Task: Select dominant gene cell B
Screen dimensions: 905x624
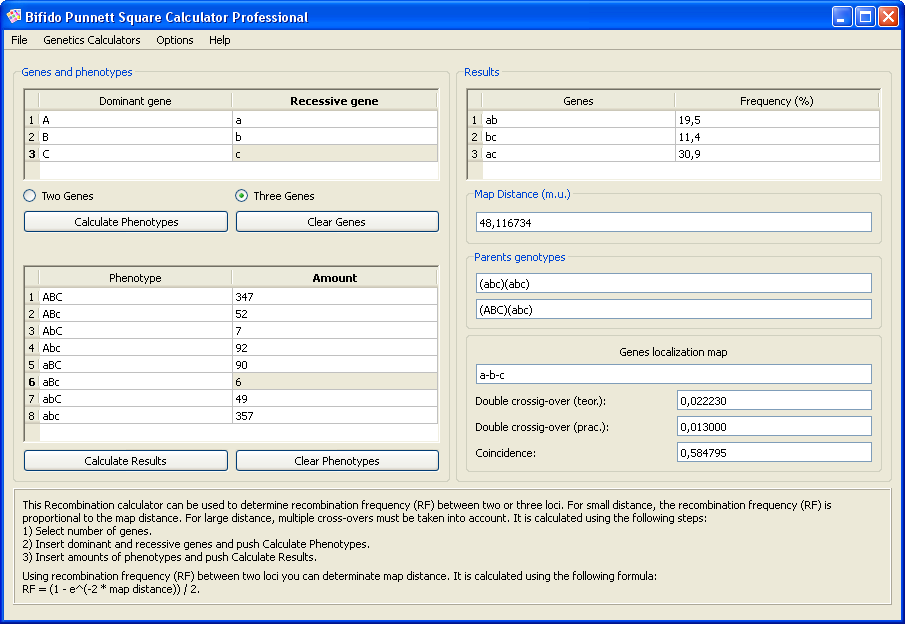Action: point(136,137)
